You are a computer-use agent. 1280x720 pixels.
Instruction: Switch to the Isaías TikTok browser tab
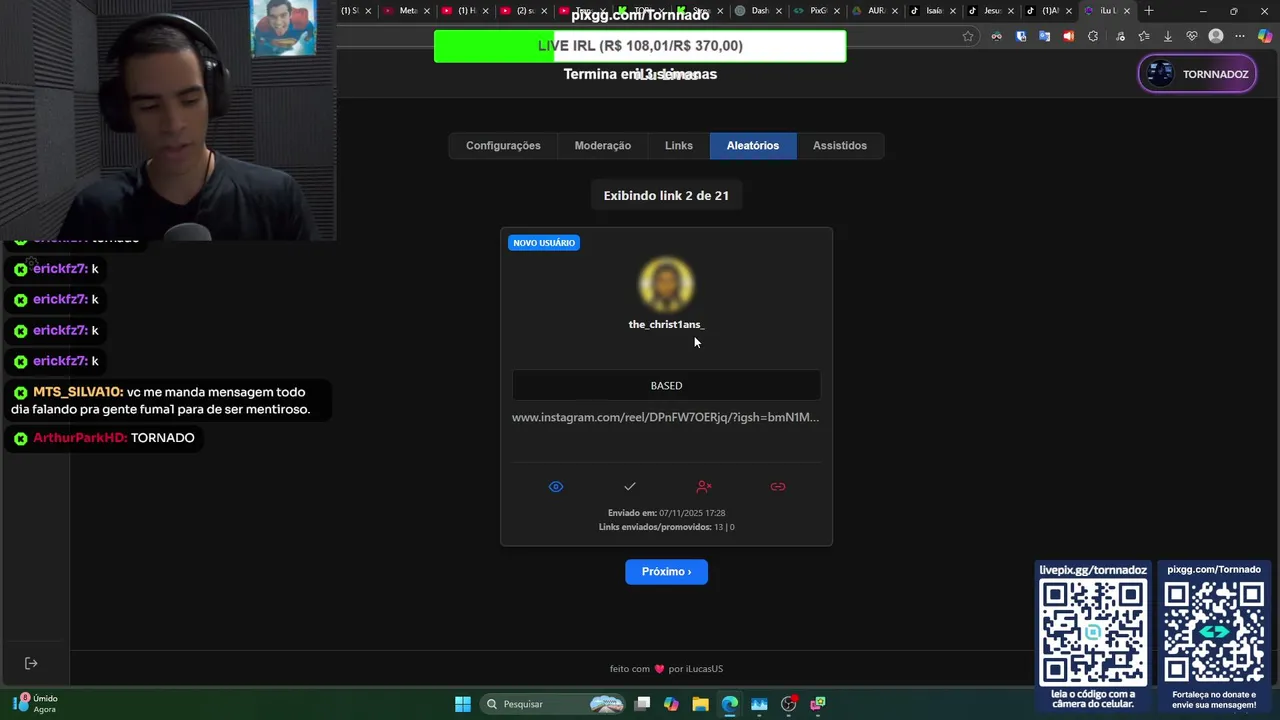(933, 11)
